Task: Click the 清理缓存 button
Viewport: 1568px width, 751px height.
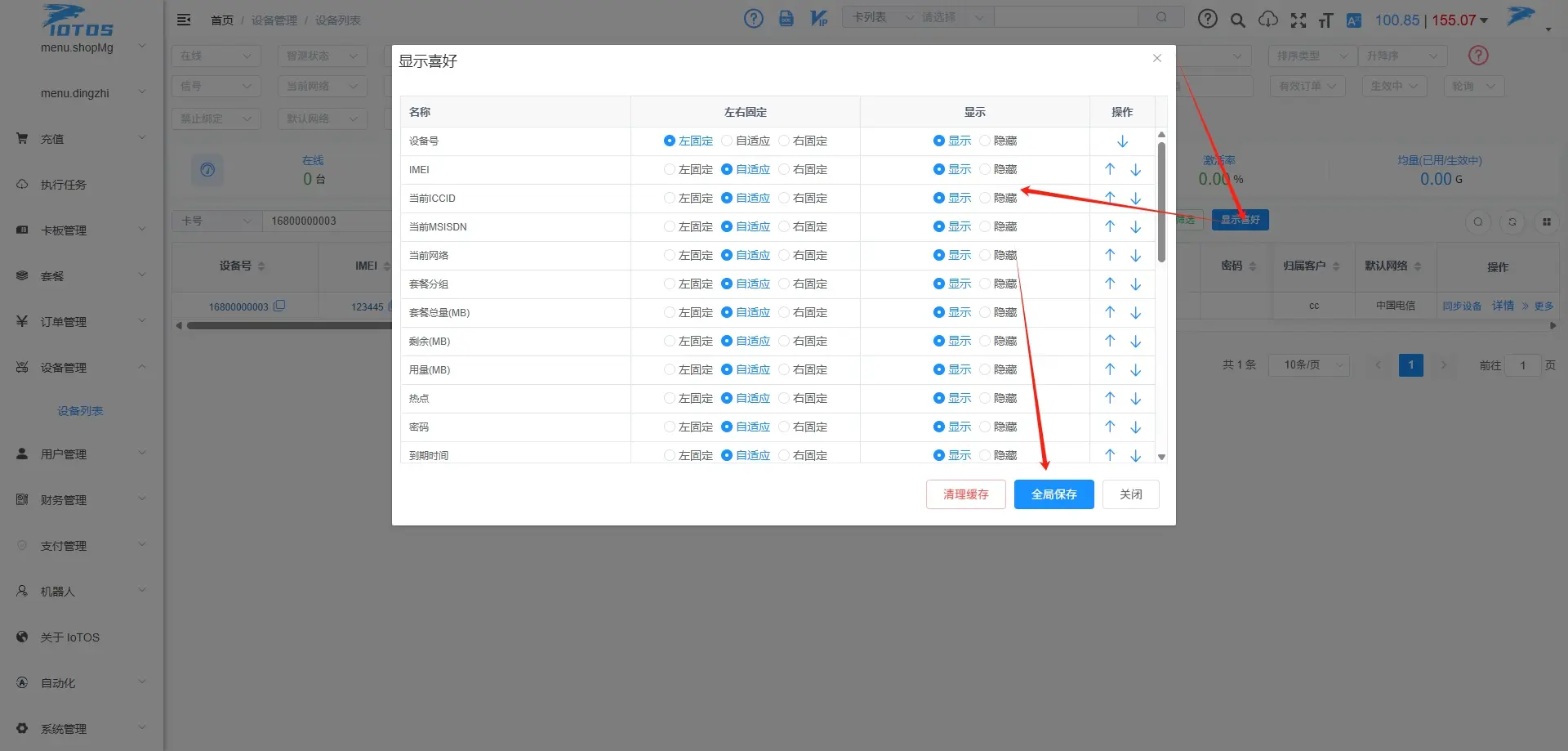Action: [x=965, y=494]
